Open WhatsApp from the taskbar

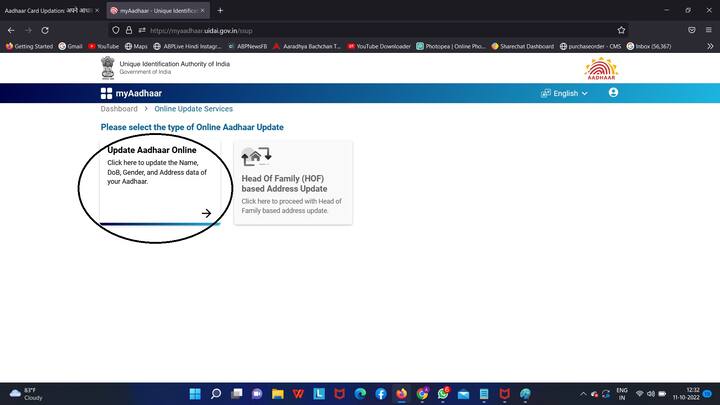pos(443,394)
